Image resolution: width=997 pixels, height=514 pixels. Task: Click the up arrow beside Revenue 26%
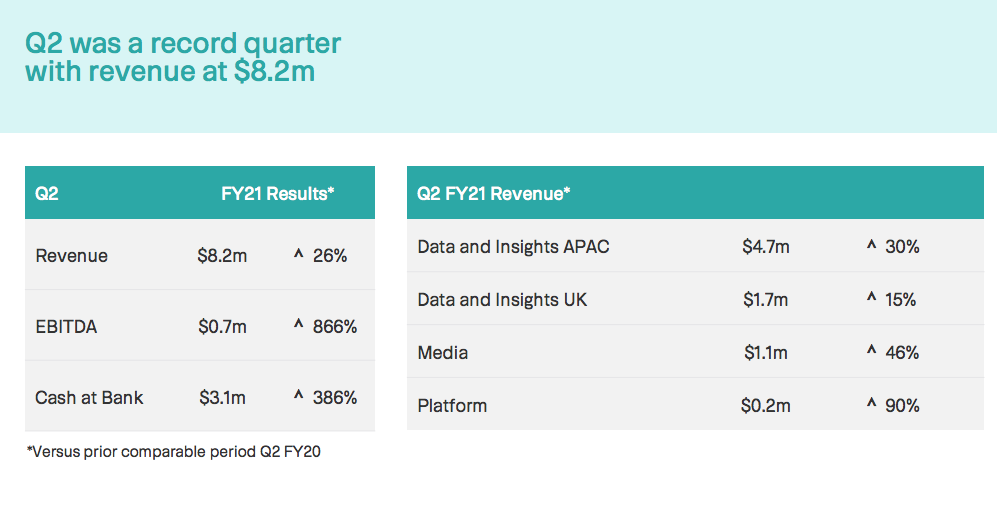pyautogui.click(x=298, y=254)
